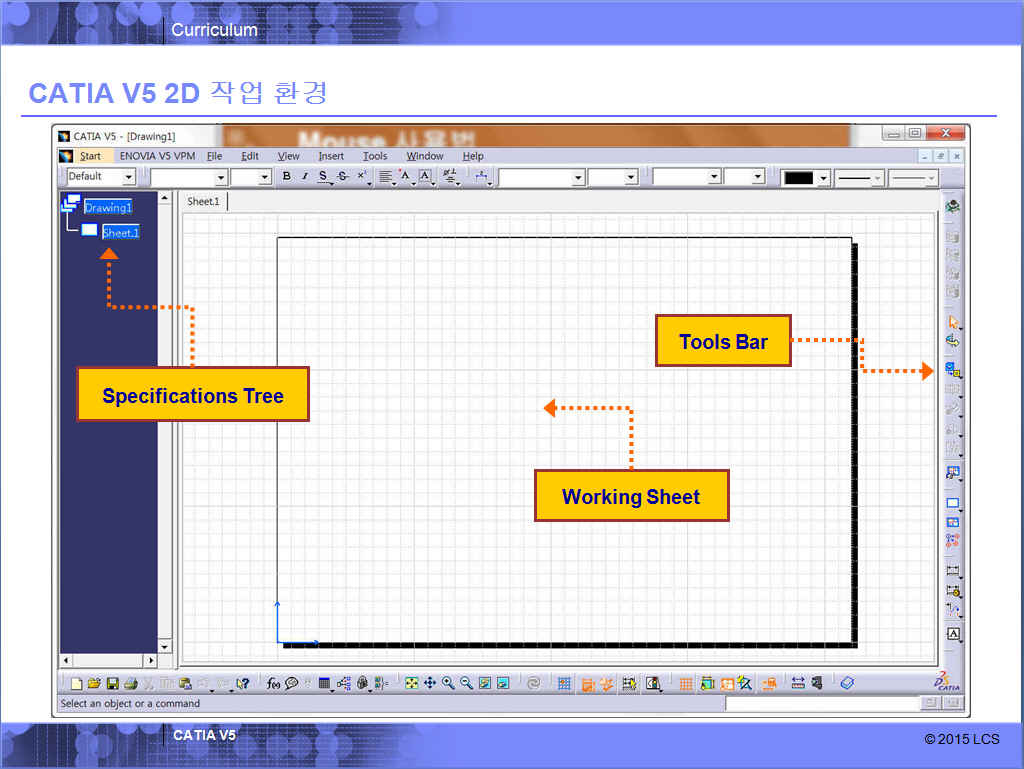Select Drawing1 node in specification tree
This screenshot has width=1024, height=769.
click(107, 208)
